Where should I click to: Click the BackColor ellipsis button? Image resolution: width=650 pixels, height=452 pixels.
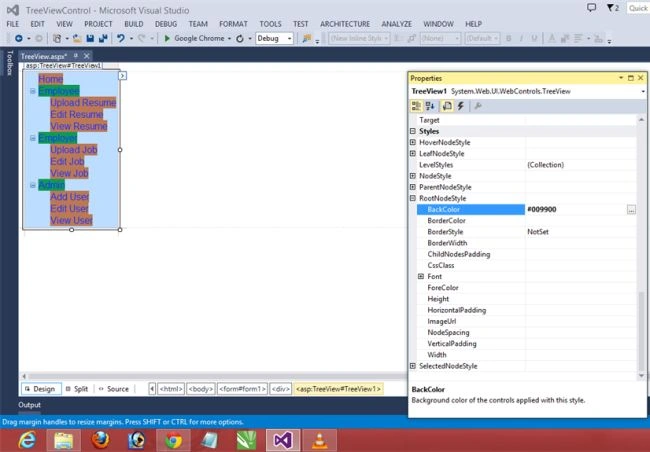[x=631, y=209]
